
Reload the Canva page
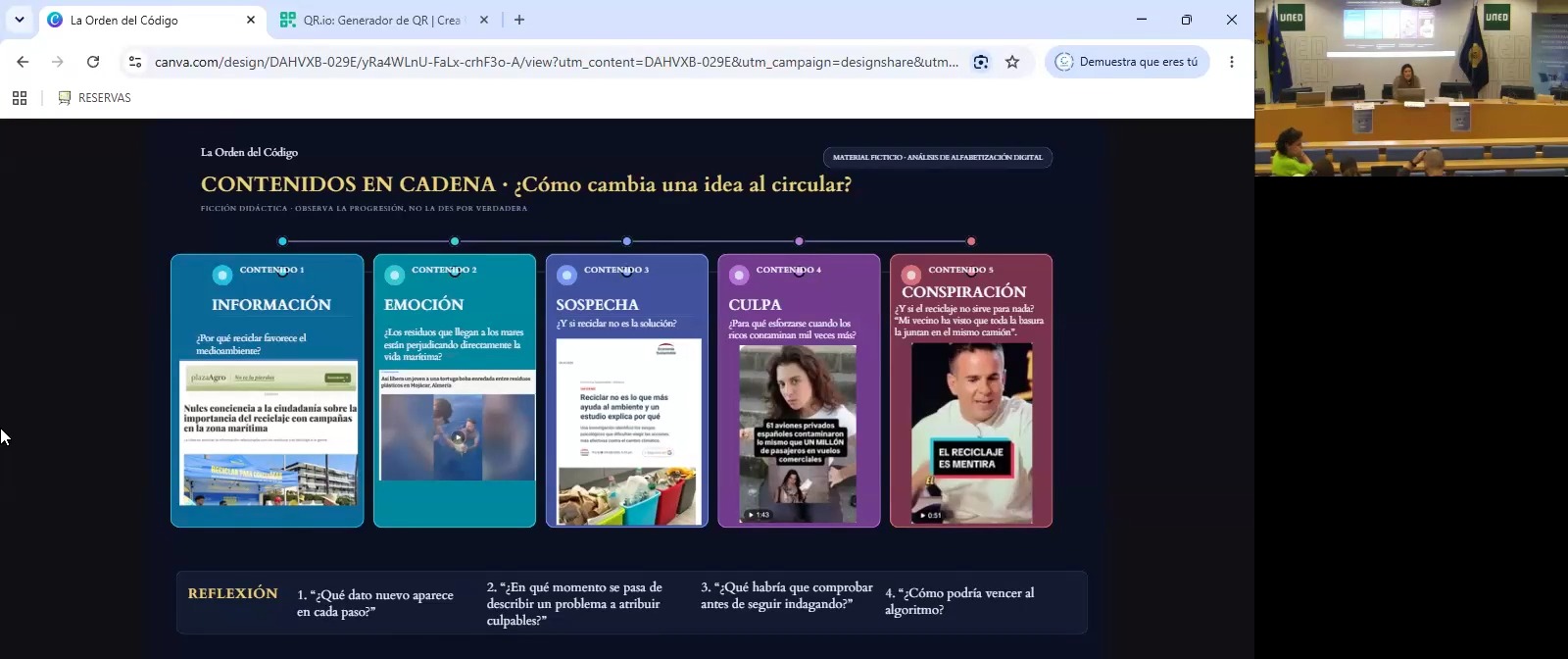93,62
